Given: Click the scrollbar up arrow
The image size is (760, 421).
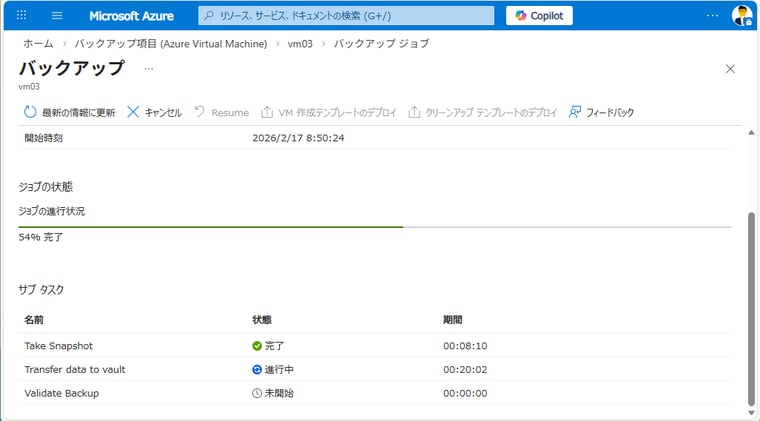Looking at the screenshot, I should 751,132.
